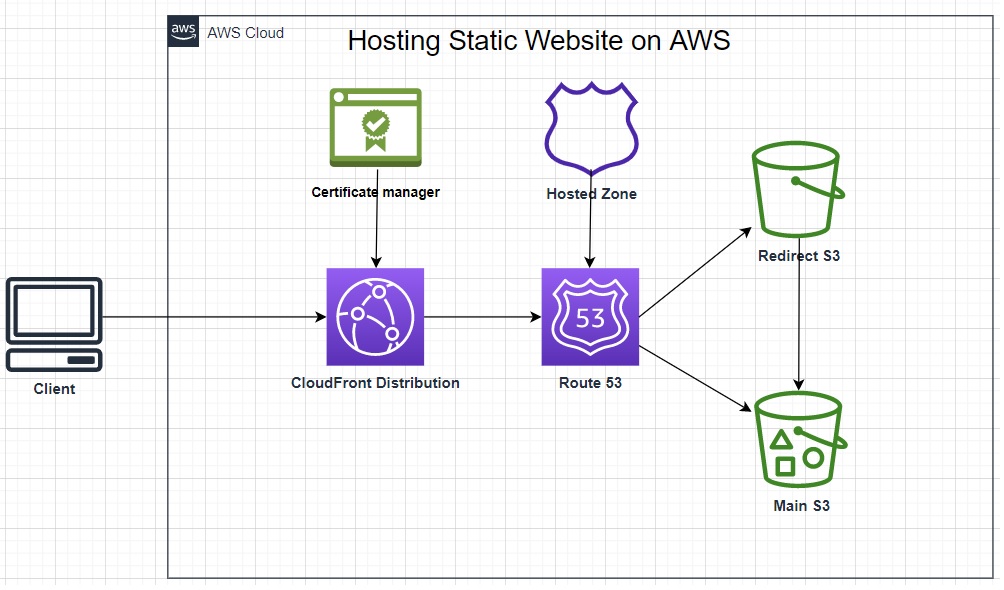Select the 'Redirect S3' text label

[799, 256]
